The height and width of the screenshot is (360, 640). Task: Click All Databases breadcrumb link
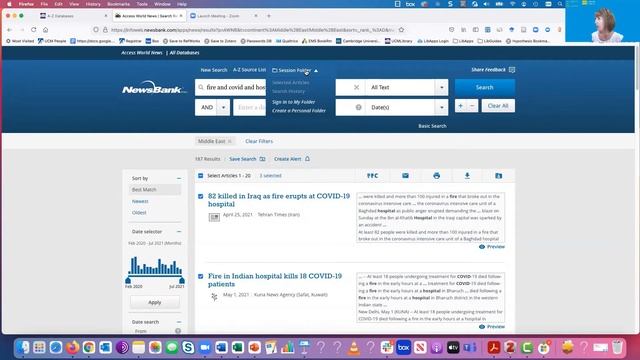tap(184, 53)
